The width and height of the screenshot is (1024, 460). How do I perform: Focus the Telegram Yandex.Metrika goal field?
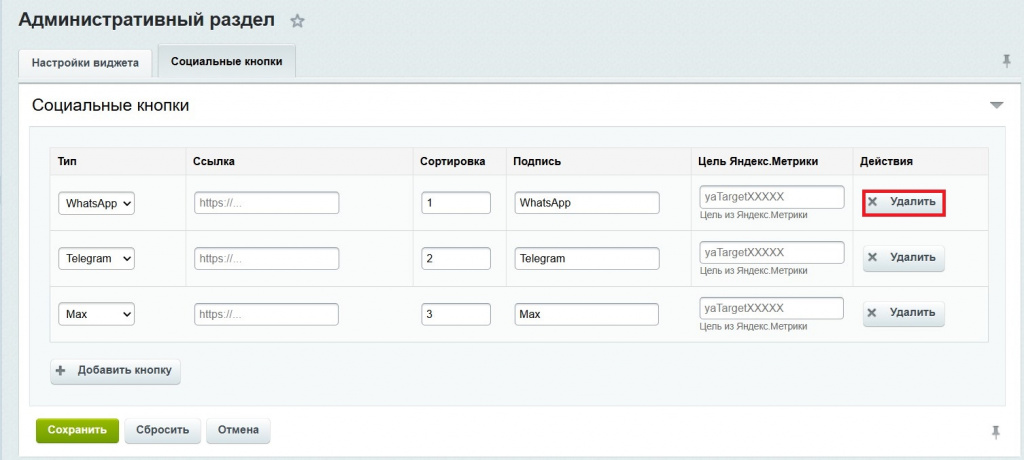point(772,252)
